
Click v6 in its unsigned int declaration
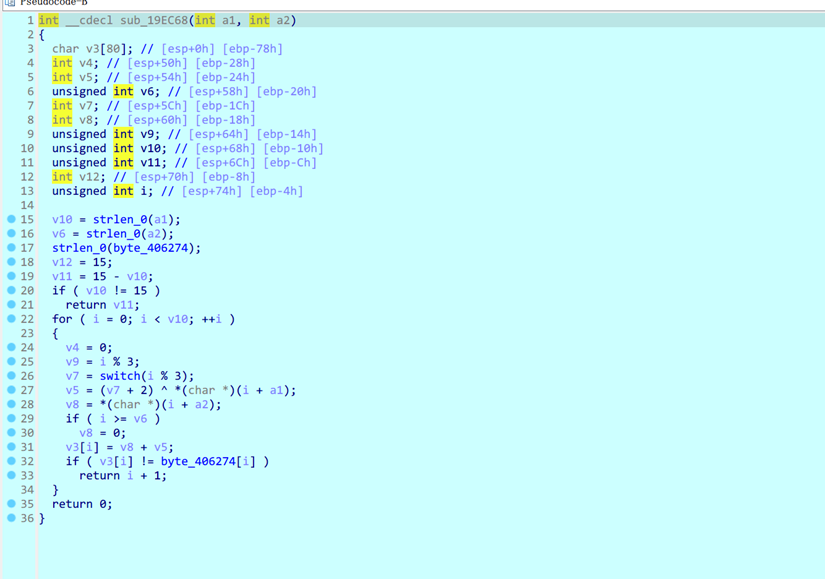pyautogui.click(x=147, y=92)
